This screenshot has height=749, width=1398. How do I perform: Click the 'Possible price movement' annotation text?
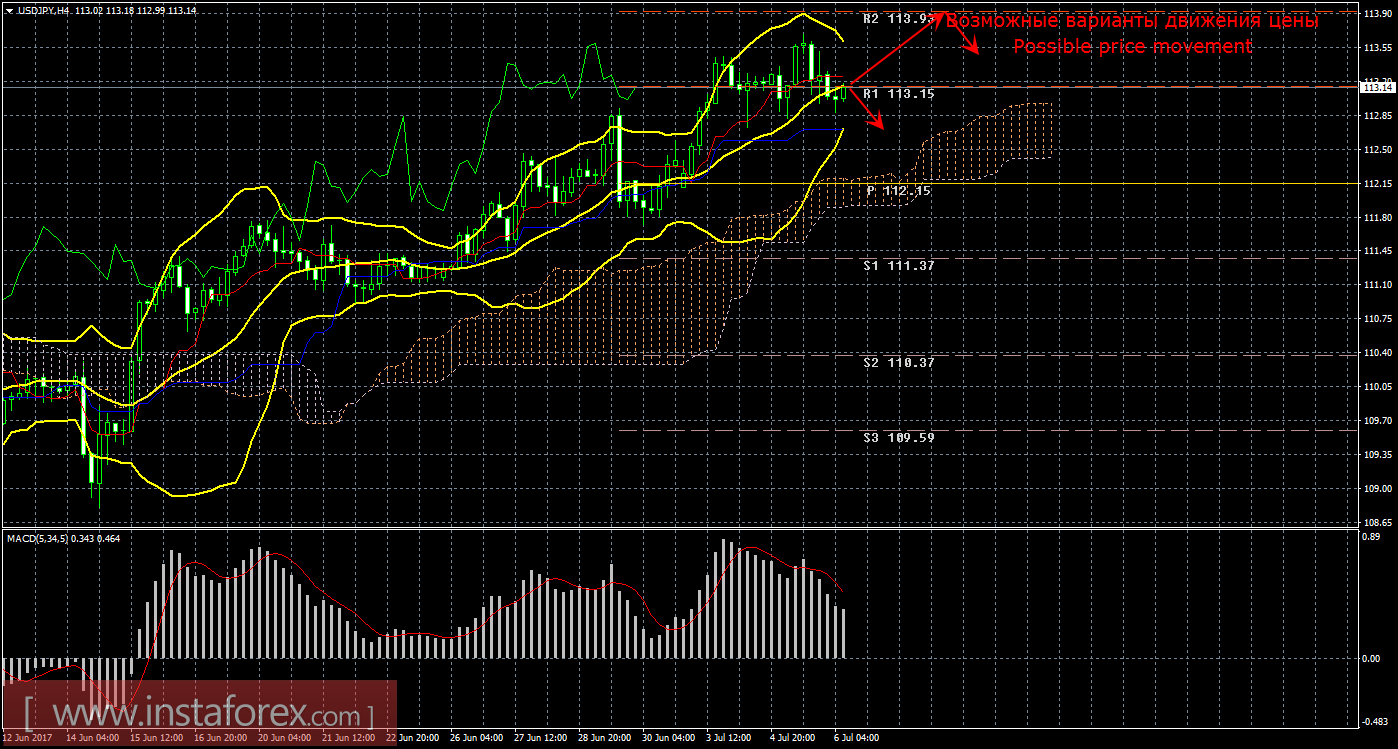click(x=1132, y=46)
